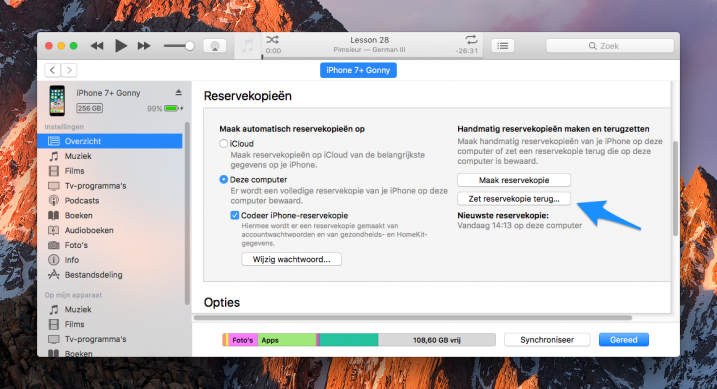Toggle shuffle icon in now playing

tap(272, 40)
